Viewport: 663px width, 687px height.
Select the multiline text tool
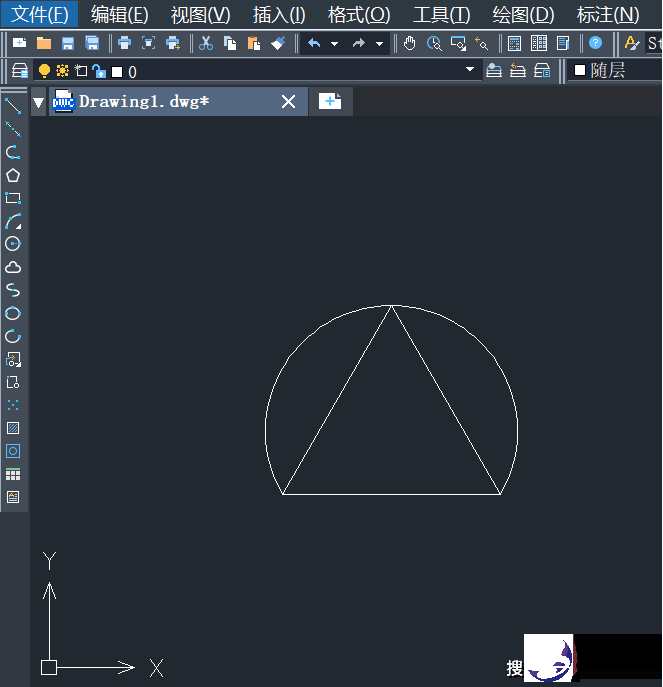click(x=13, y=497)
